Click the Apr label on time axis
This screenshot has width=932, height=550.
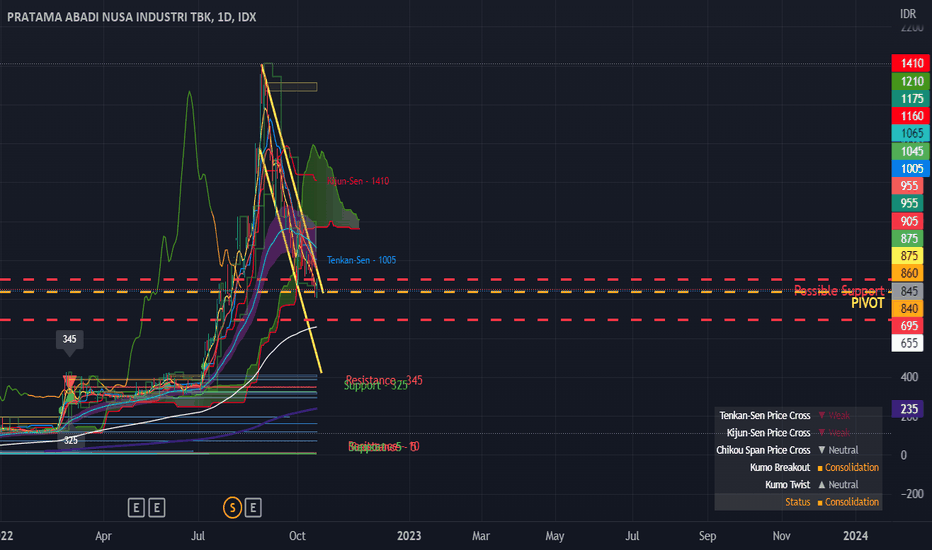(103, 536)
